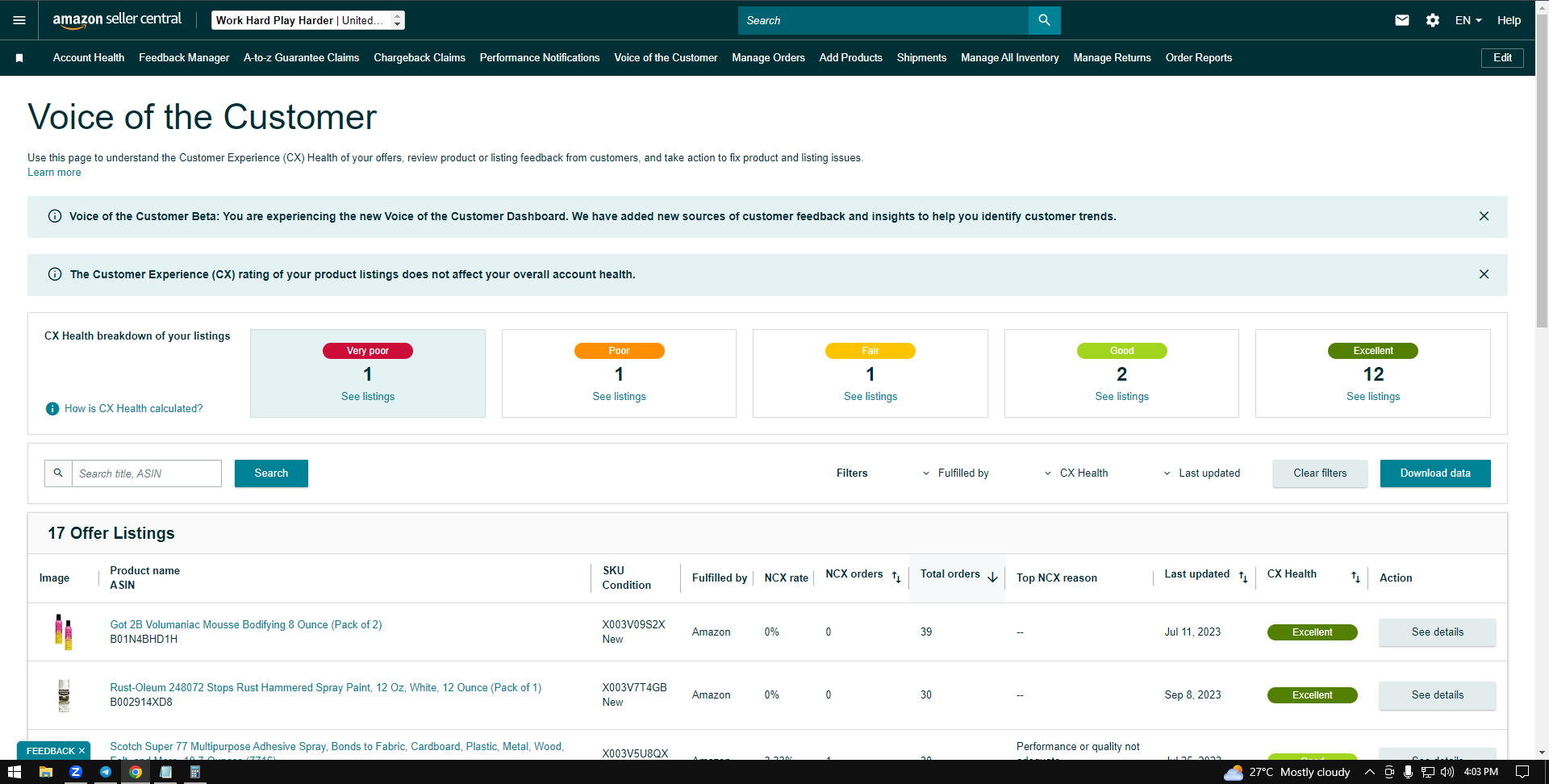Viewport: 1549px width, 784px height.
Task: Go to A-to-z Guarantee Claims
Action: [x=302, y=58]
